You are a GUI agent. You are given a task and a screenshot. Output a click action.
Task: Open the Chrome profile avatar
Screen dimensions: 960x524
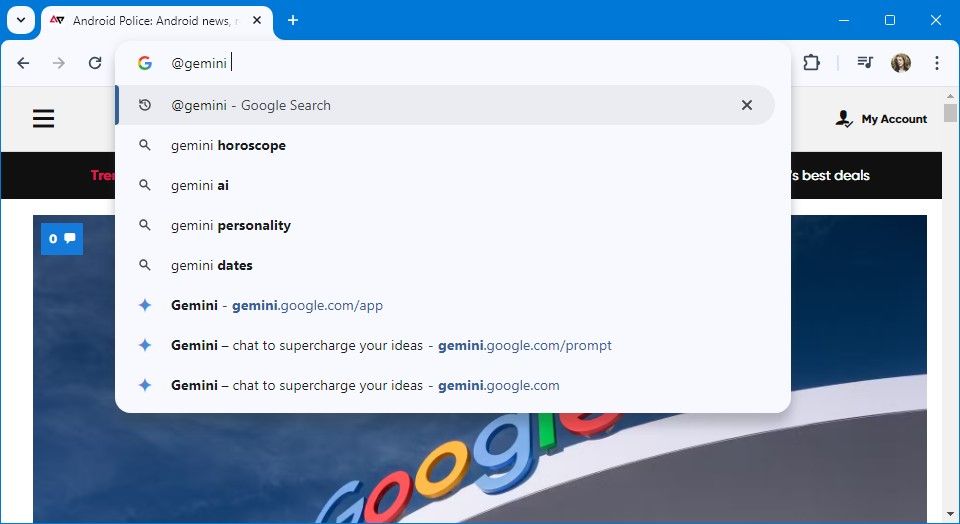click(901, 63)
